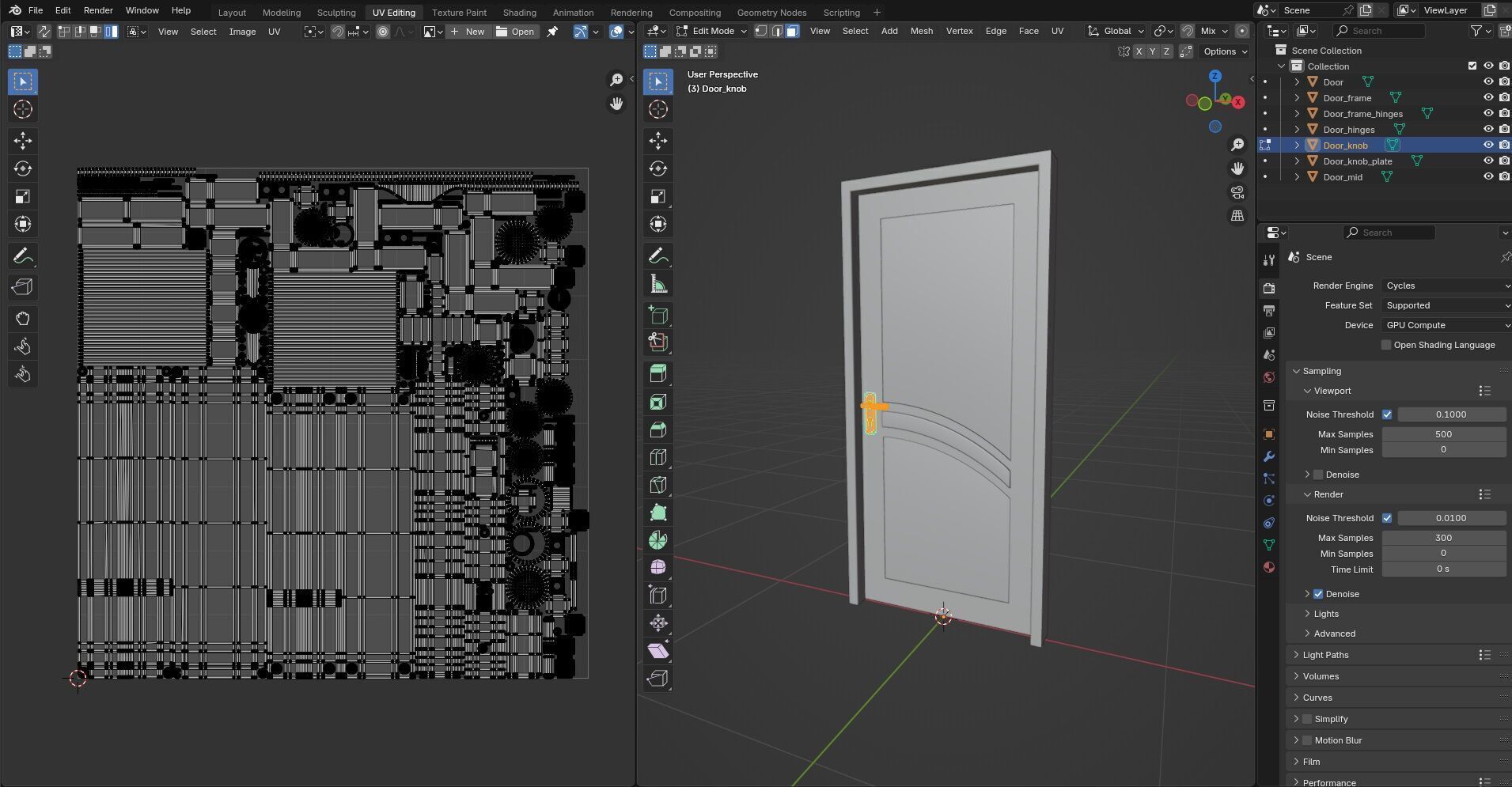
Task: Select the Cursor tool in 3D viewport
Action: 658,109
